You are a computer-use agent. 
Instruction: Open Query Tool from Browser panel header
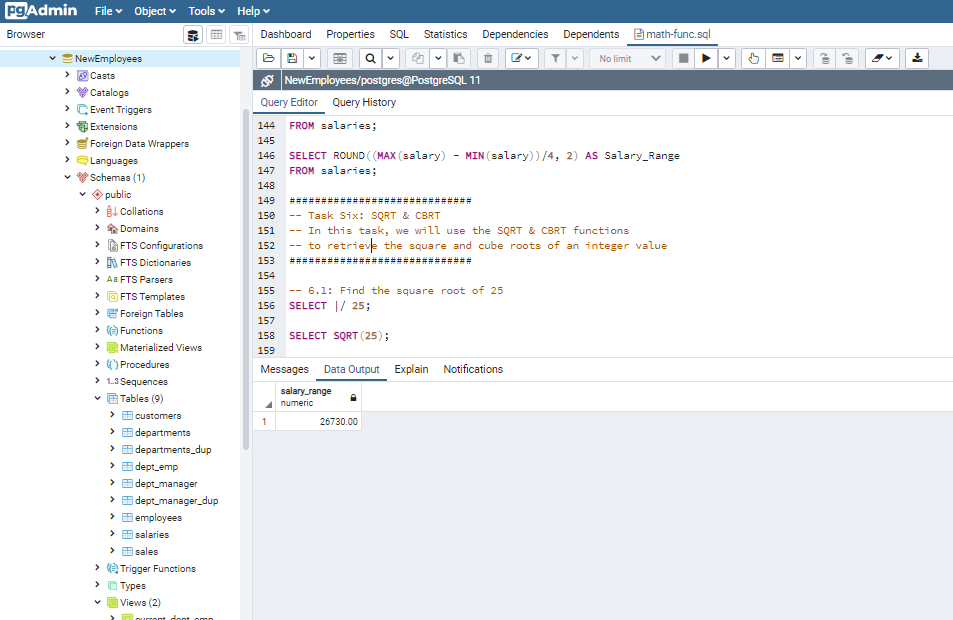pyautogui.click(x=193, y=35)
